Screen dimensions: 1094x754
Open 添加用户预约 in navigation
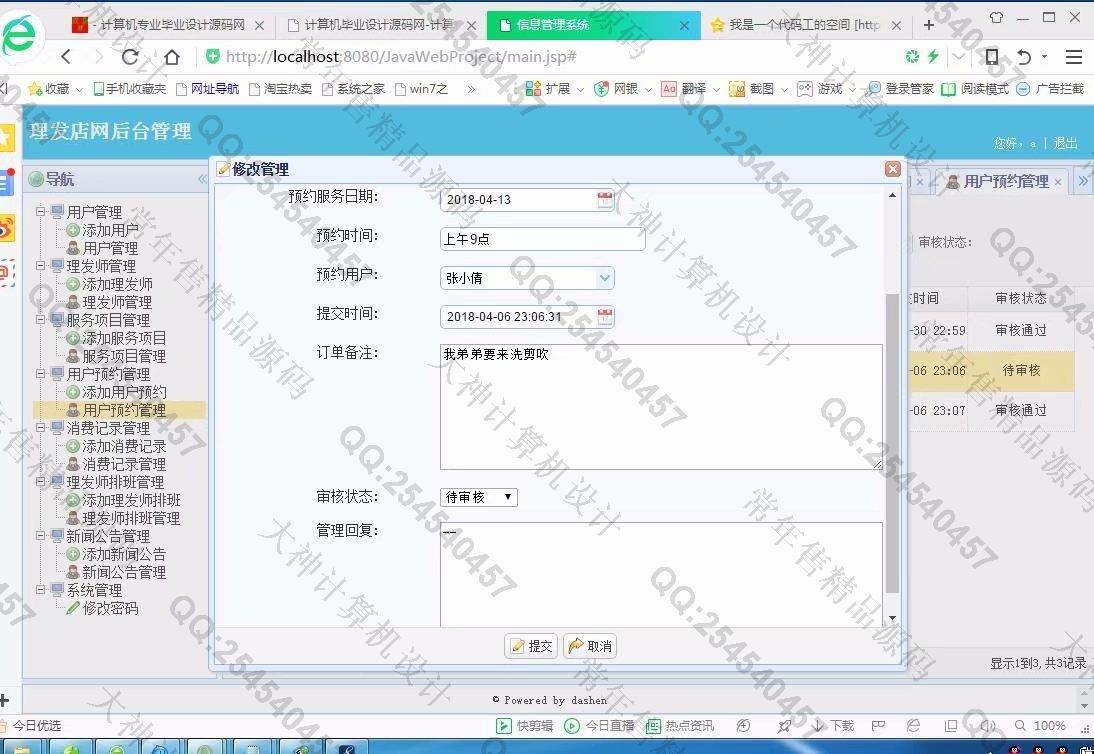tap(116, 392)
